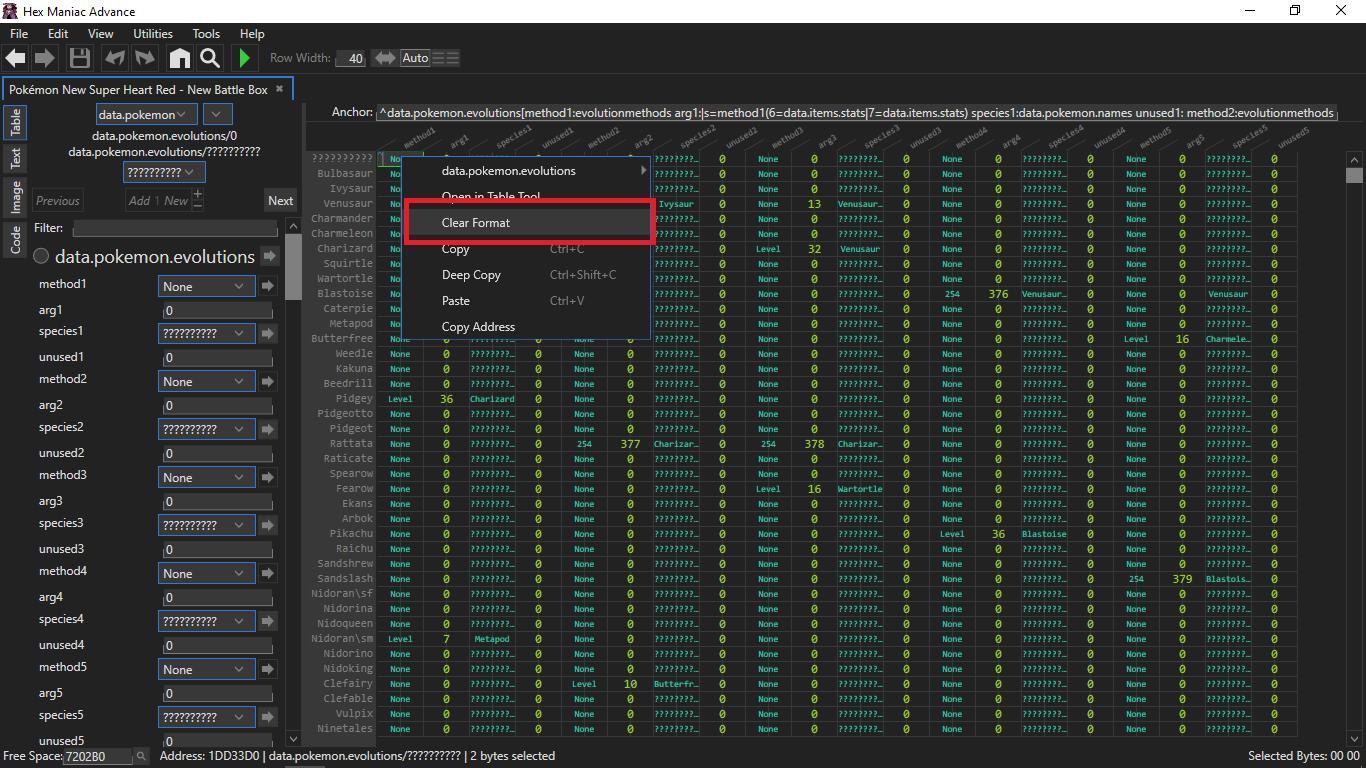This screenshot has height=768, width=1366.
Task: Click the search icon next to Free Space
Action: pos(141,756)
